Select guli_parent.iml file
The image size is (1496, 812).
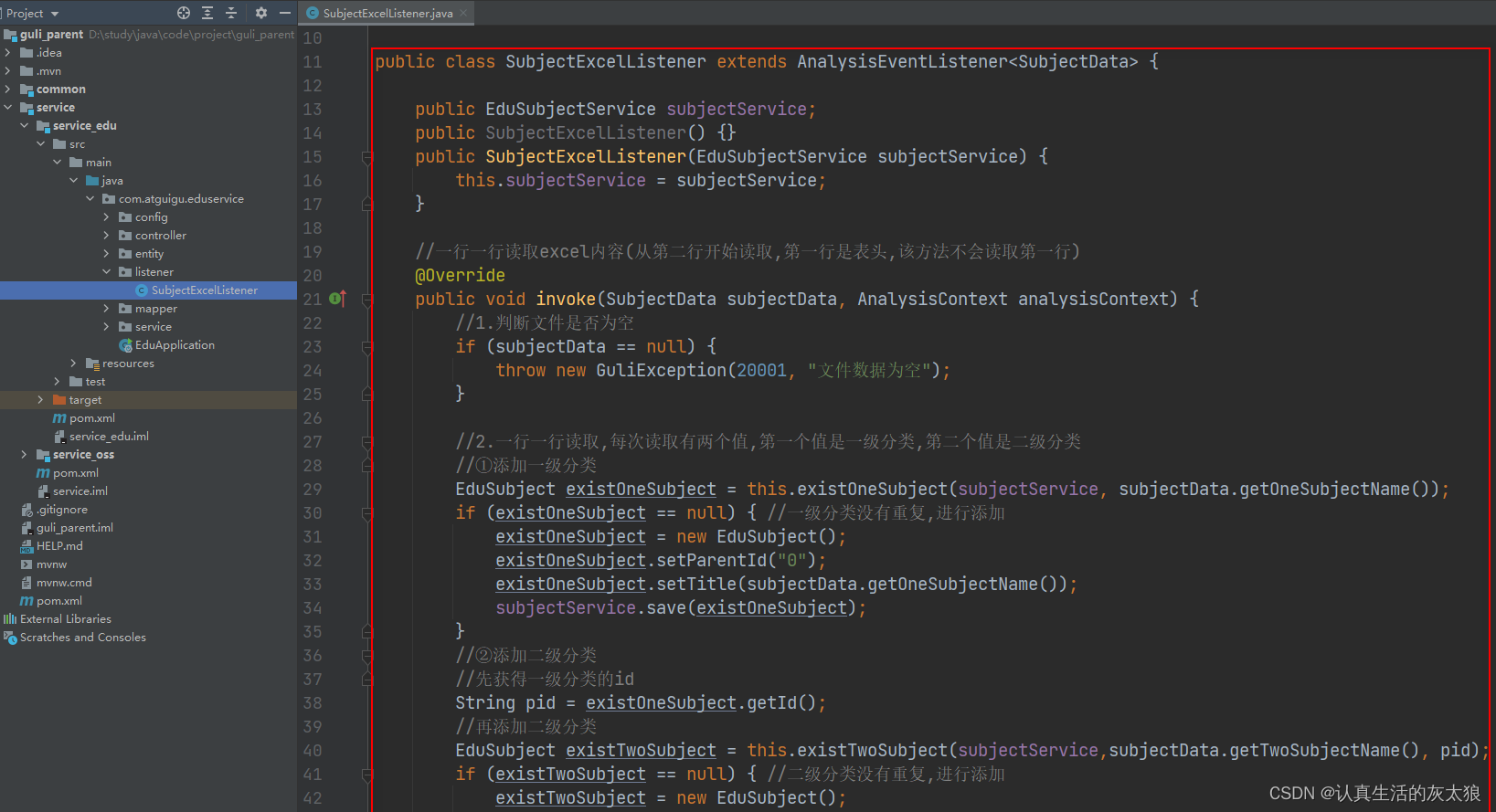(x=75, y=528)
